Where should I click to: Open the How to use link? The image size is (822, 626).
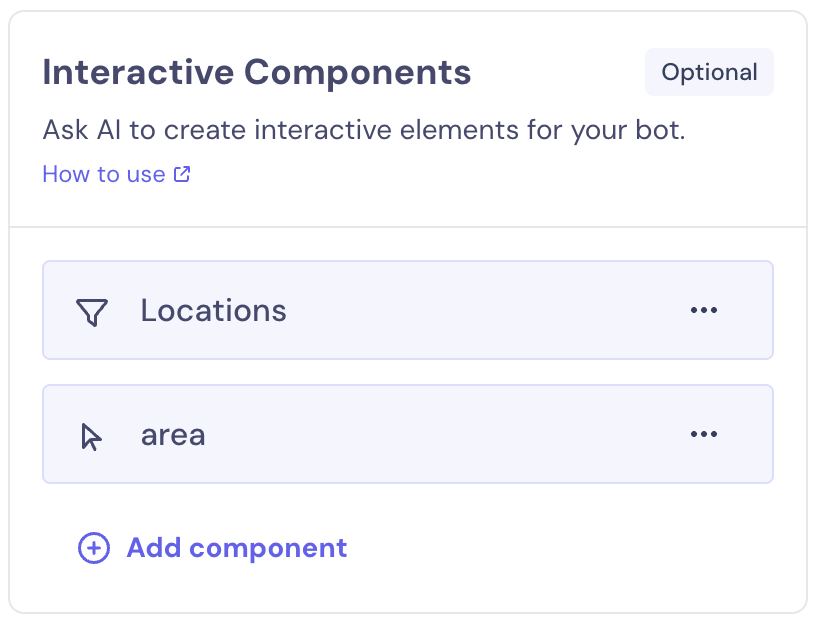click(104, 174)
